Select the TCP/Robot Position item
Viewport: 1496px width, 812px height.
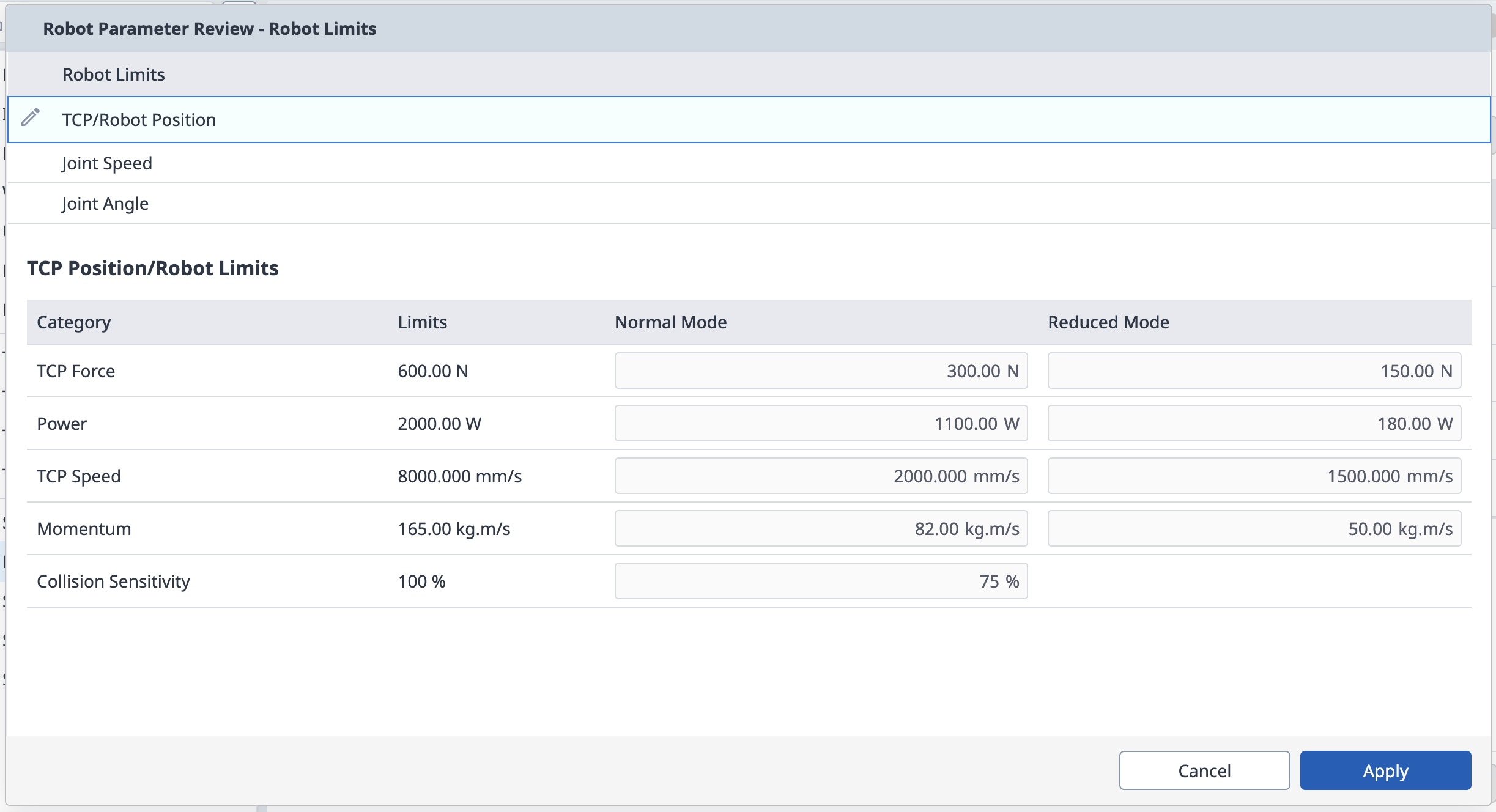click(139, 120)
